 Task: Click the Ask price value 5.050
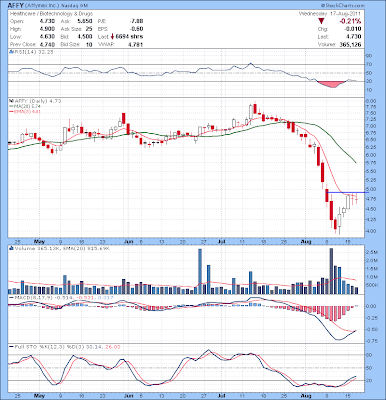point(84,21)
